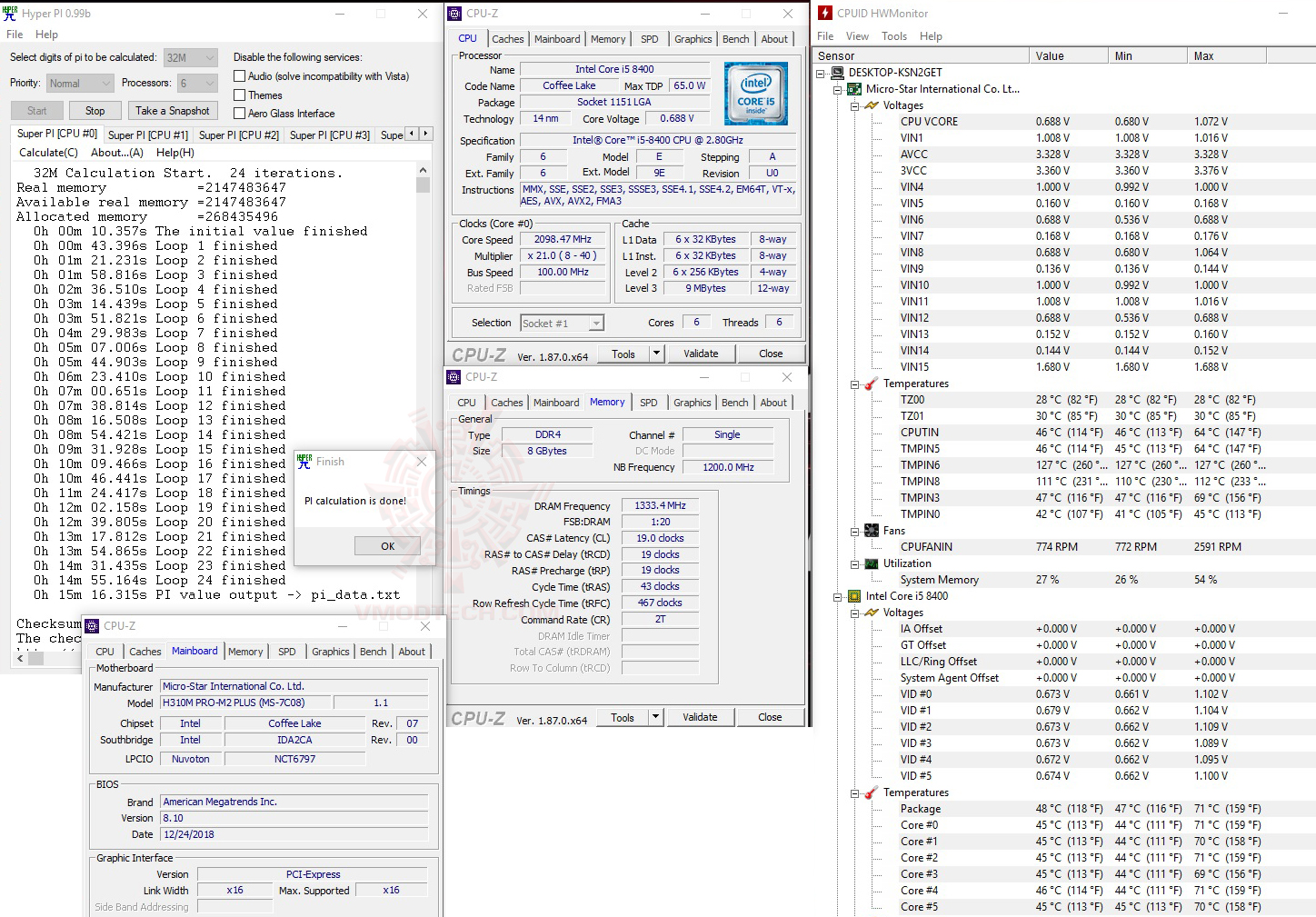Viewport: 1316px width, 917px height.
Task: Click the Hyper PI title bar app icon
Action: [10, 13]
